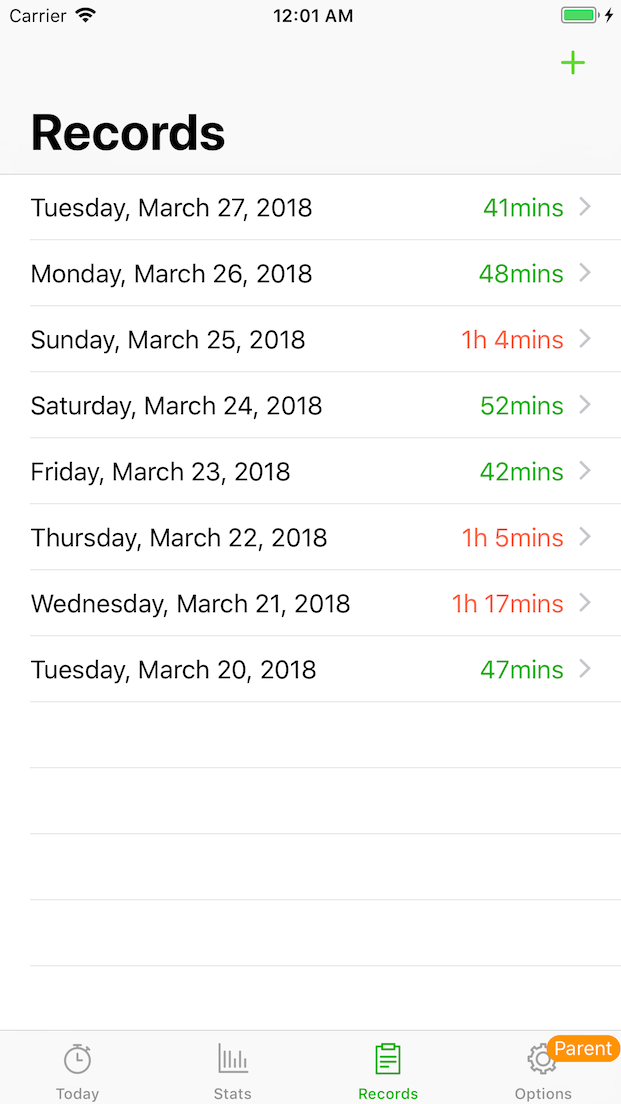Tap the green plus icon to add a record
This screenshot has height=1104, width=621.
(x=573, y=63)
